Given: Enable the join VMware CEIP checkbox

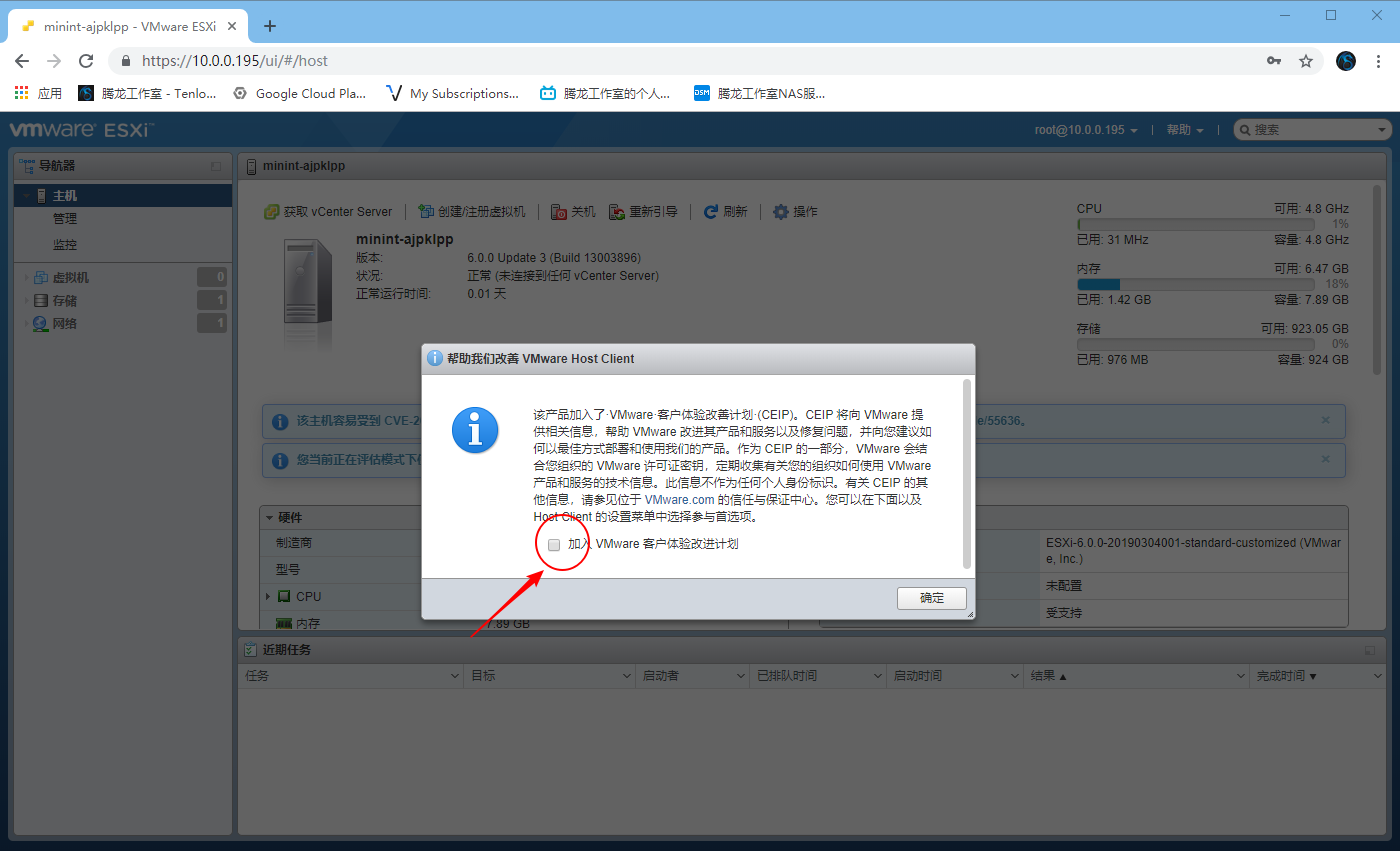Looking at the screenshot, I should (554, 545).
